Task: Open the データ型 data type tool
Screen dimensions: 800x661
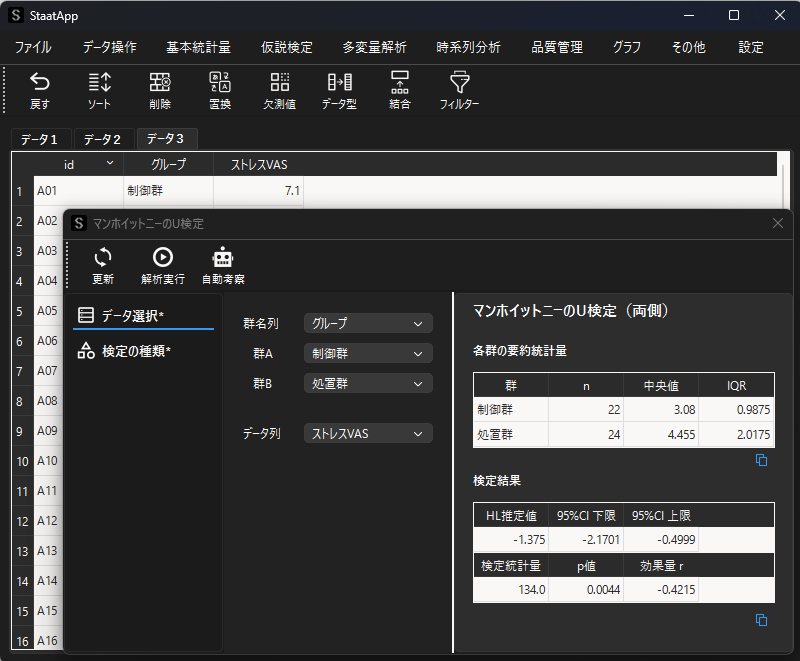Action: pyautogui.click(x=339, y=90)
